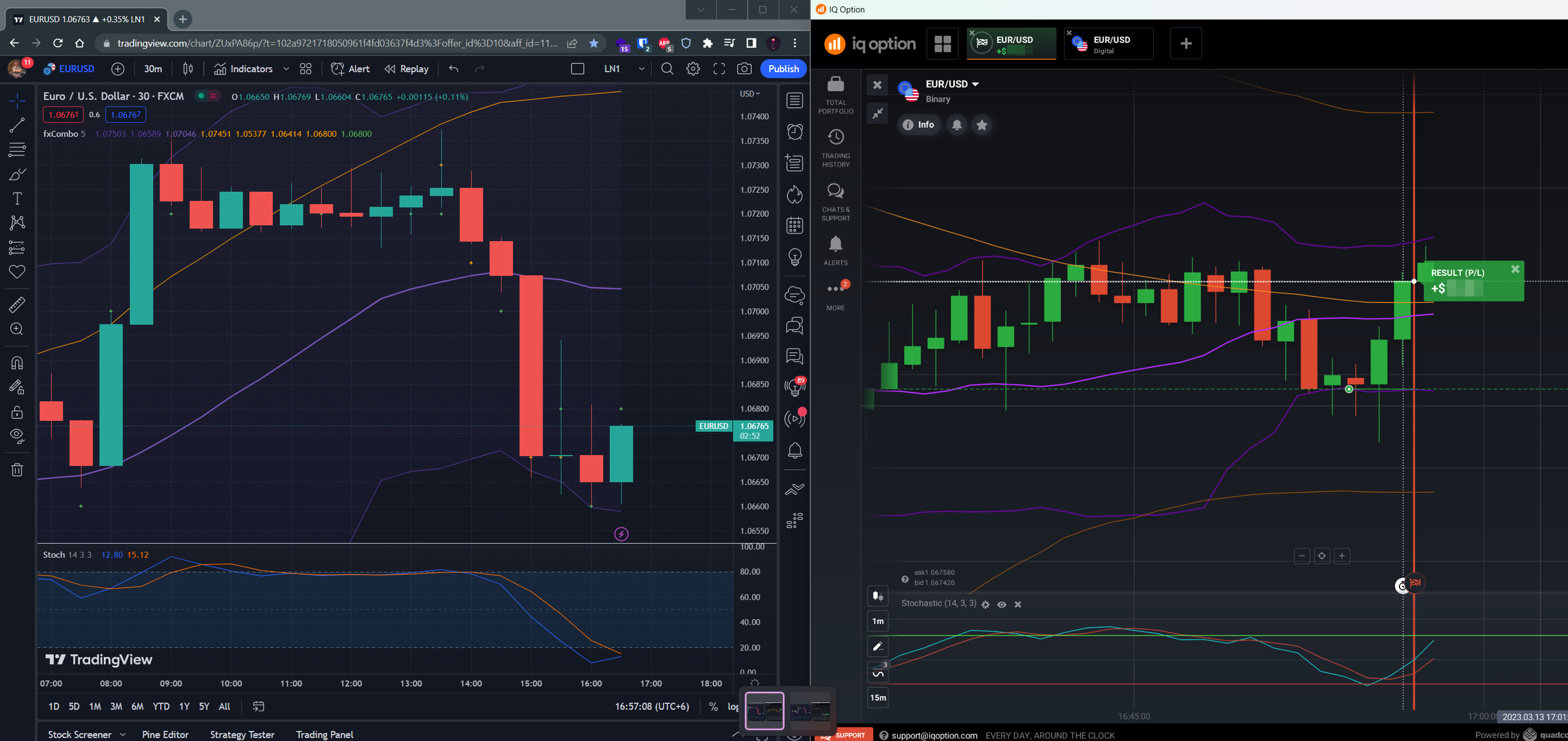Add a new asset tab with plus
This screenshot has width=1568, height=741.
click(1186, 44)
